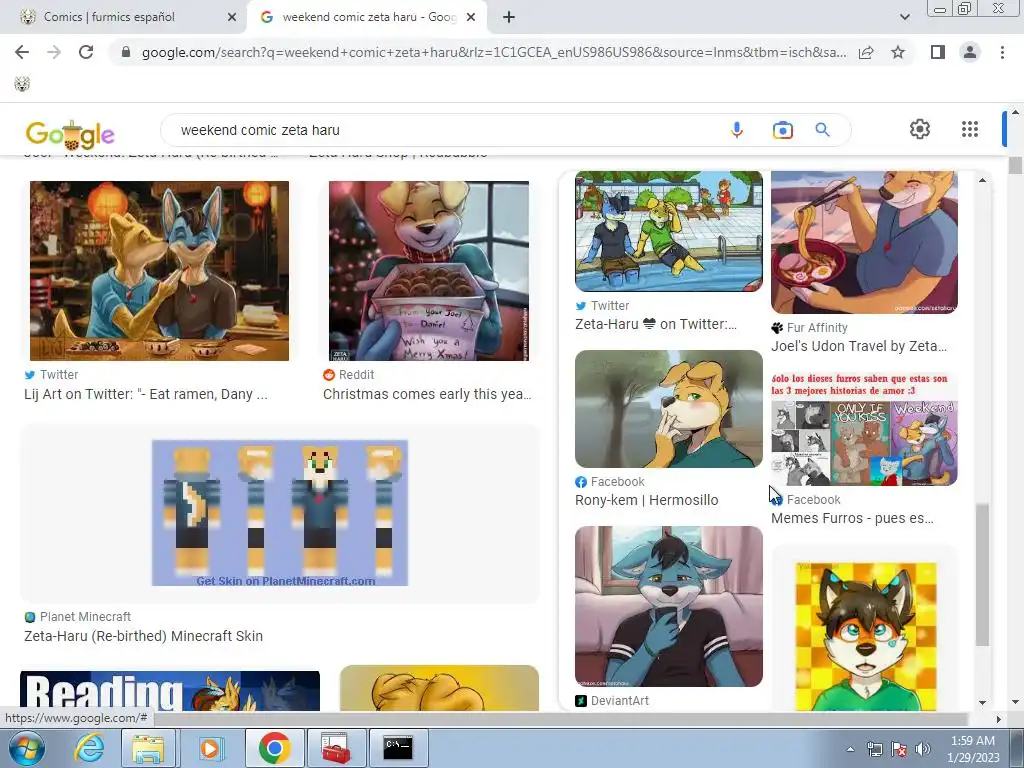
Task: Open Reddit Christmas comes early link
Action: click(x=427, y=394)
